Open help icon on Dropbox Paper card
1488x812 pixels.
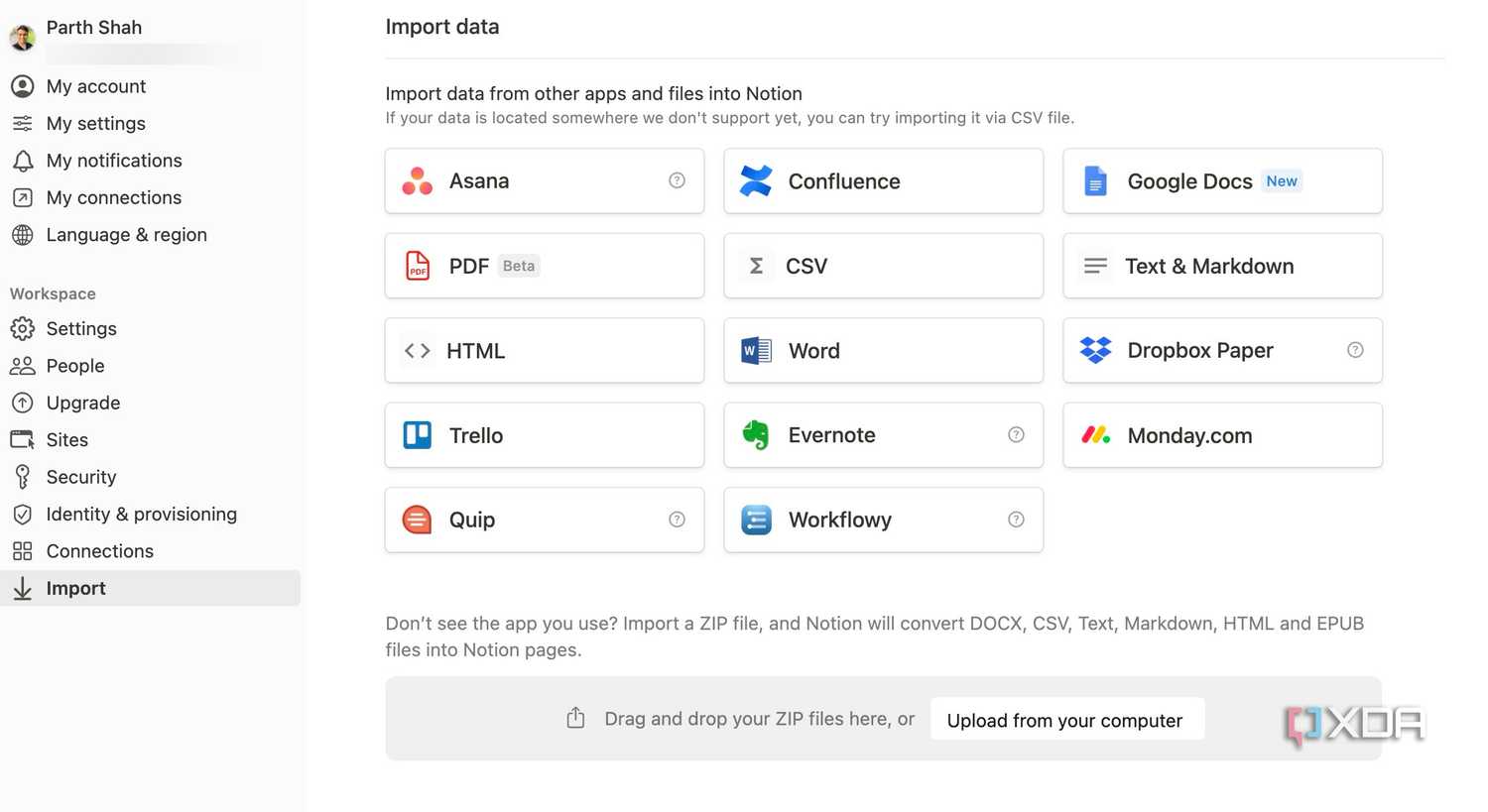[x=1355, y=350]
